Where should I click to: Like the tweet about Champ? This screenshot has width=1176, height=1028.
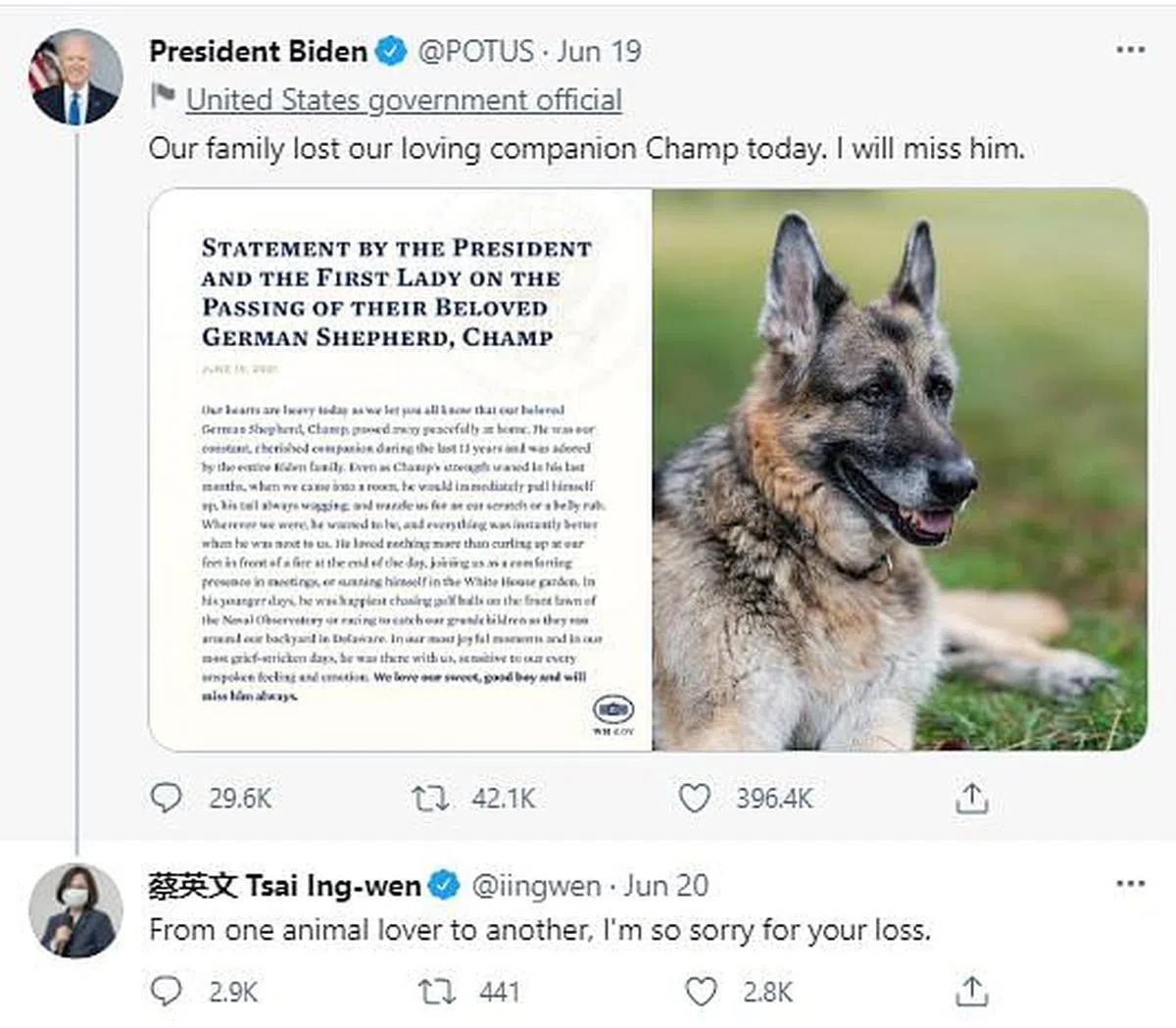(695, 799)
